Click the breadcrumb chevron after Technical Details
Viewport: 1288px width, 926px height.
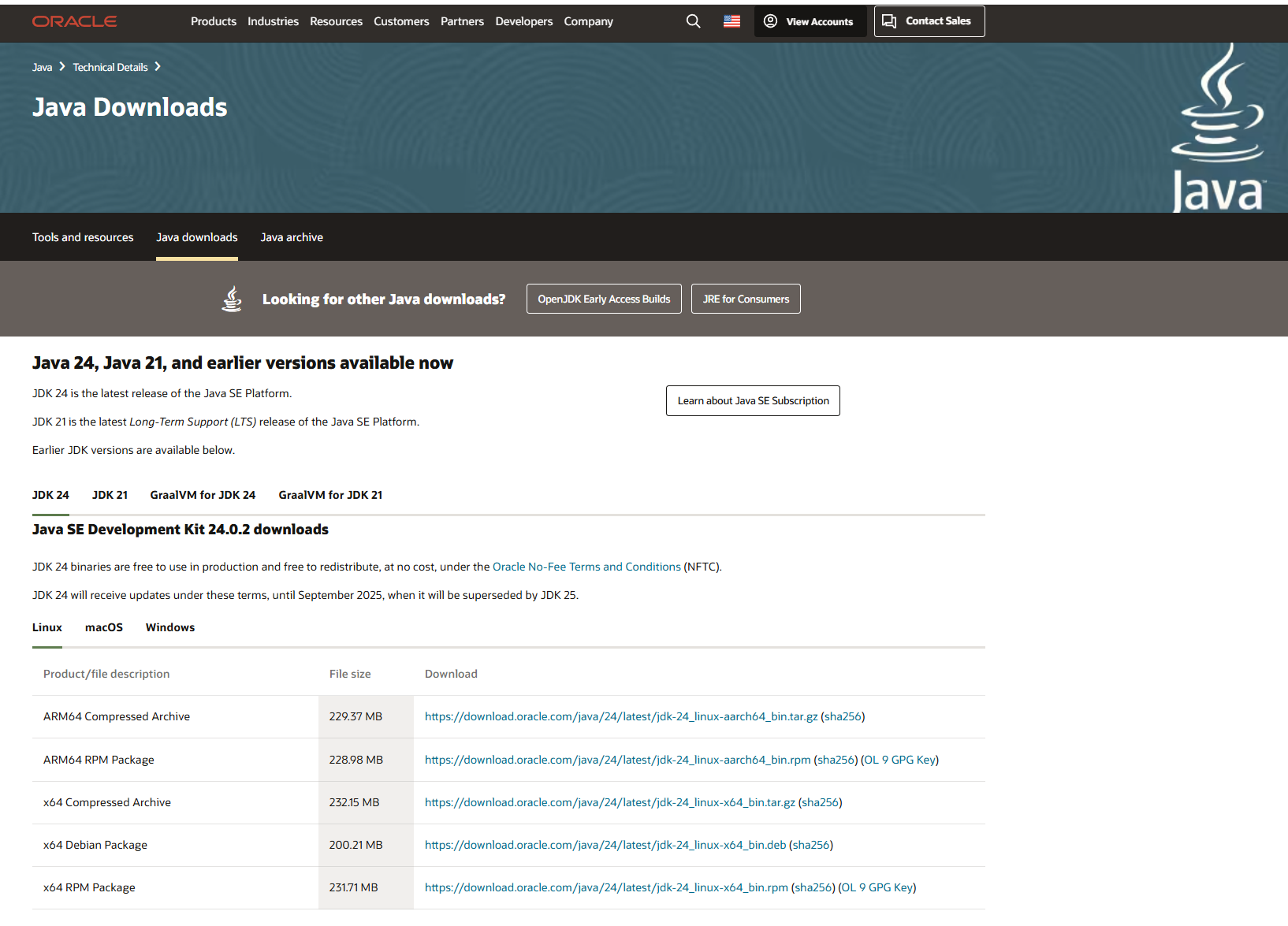coord(158,67)
